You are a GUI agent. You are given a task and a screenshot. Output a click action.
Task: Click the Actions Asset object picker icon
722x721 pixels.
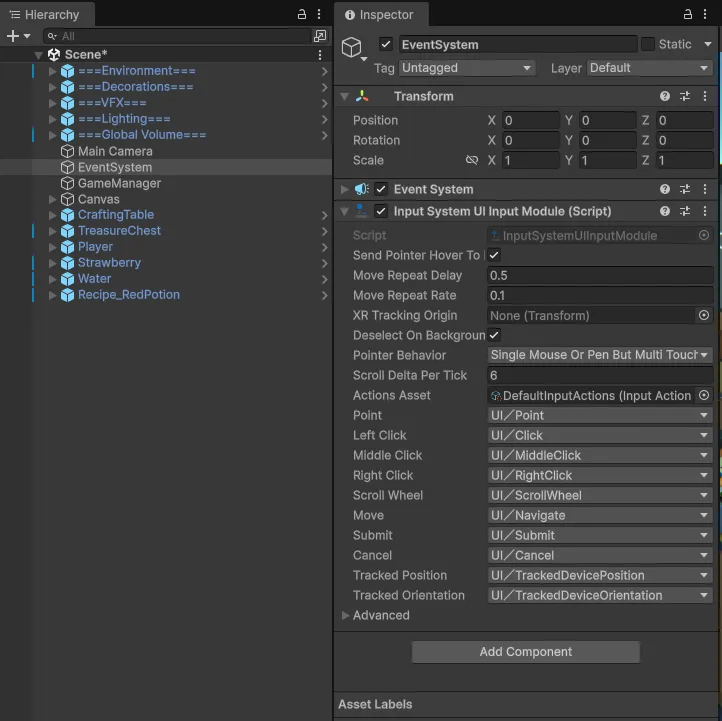pyautogui.click(x=704, y=396)
